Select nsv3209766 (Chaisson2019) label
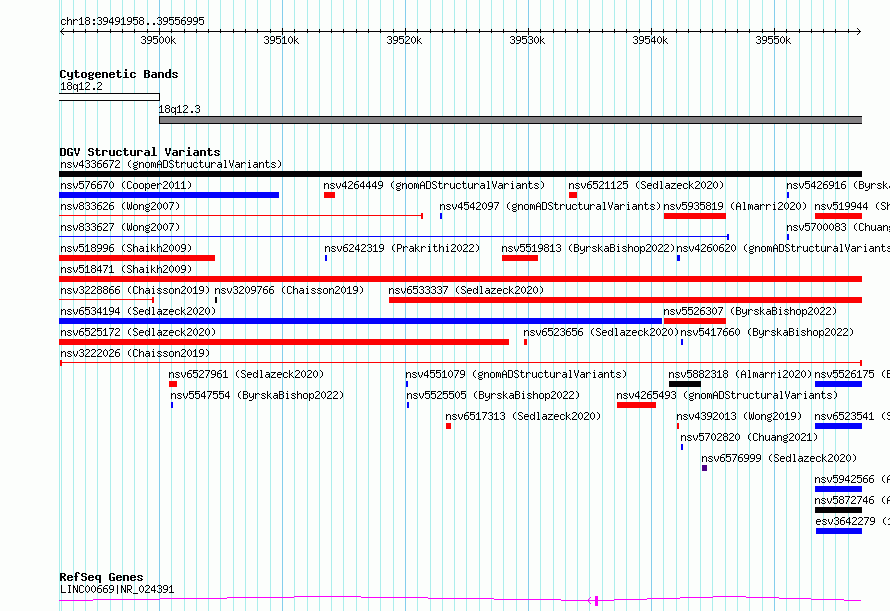The width and height of the screenshot is (890, 611). tap(289, 290)
